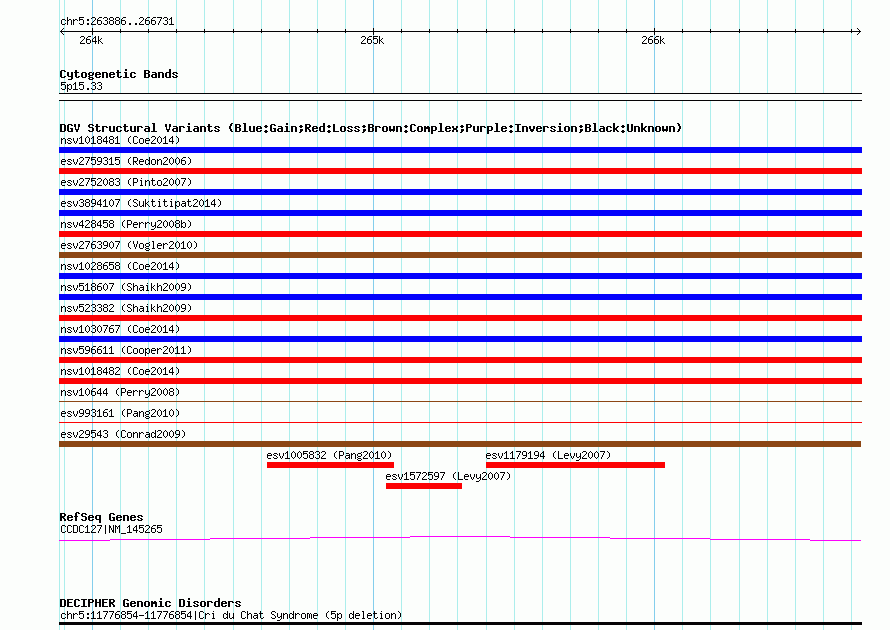Click the esv1179194 (Levy2007) variant bar
Screen dimensions: 890x630
point(575,465)
